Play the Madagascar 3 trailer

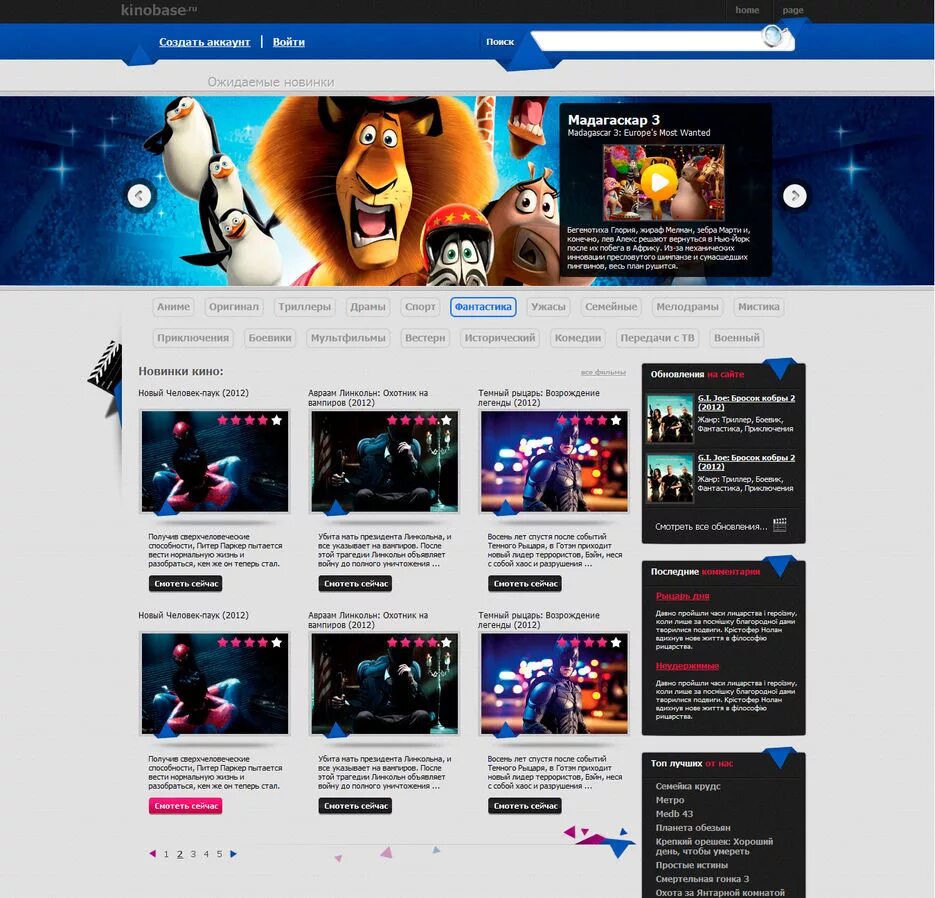pyautogui.click(x=659, y=182)
